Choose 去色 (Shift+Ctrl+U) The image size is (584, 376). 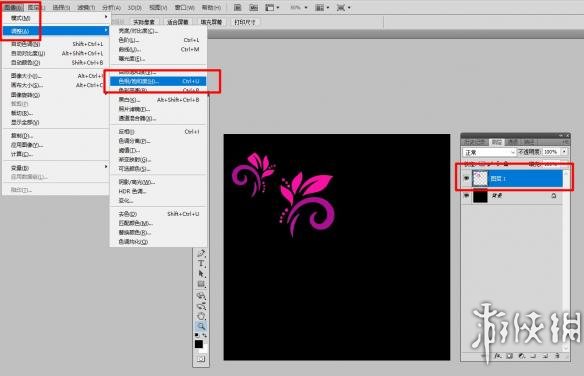[x=158, y=214]
